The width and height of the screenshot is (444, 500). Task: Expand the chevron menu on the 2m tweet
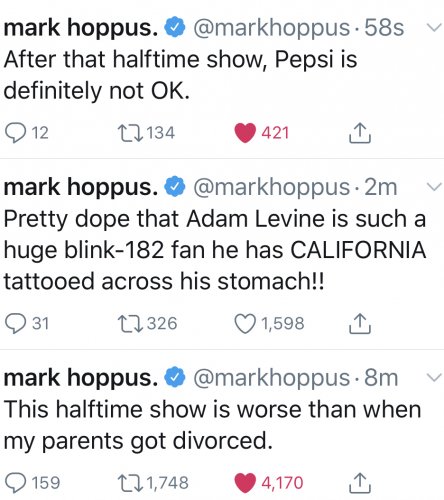tap(434, 187)
